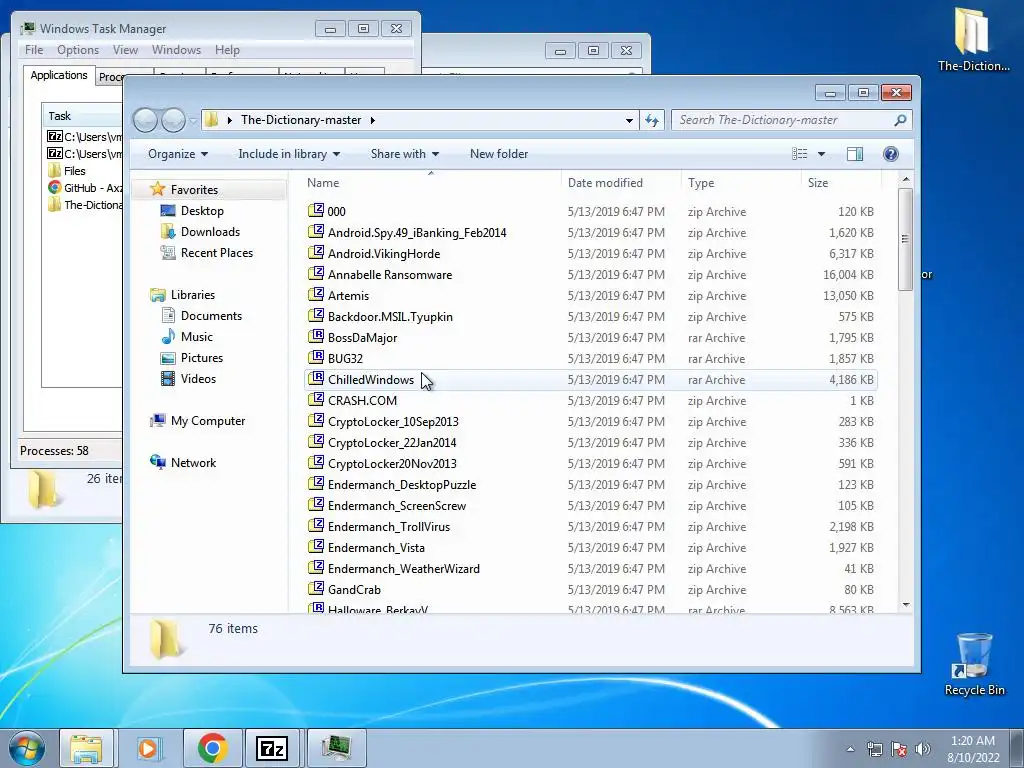Select the BUG32 rar archive icon
The height and width of the screenshot is (768, 1024).
tap(316, 357)
